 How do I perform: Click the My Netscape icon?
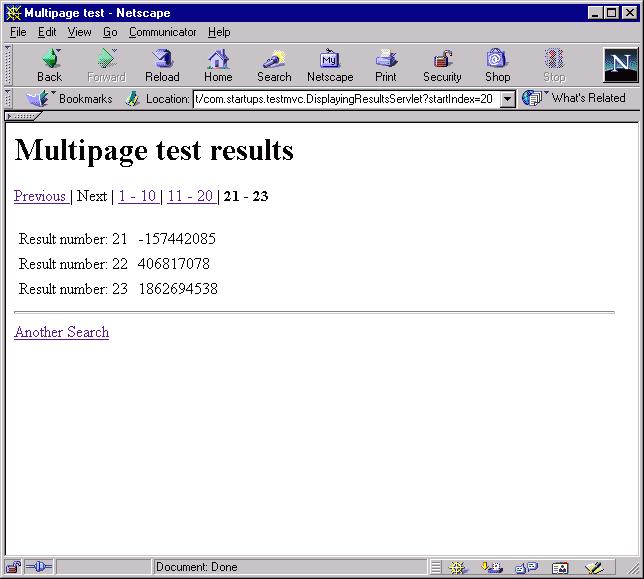coord(329,65)
